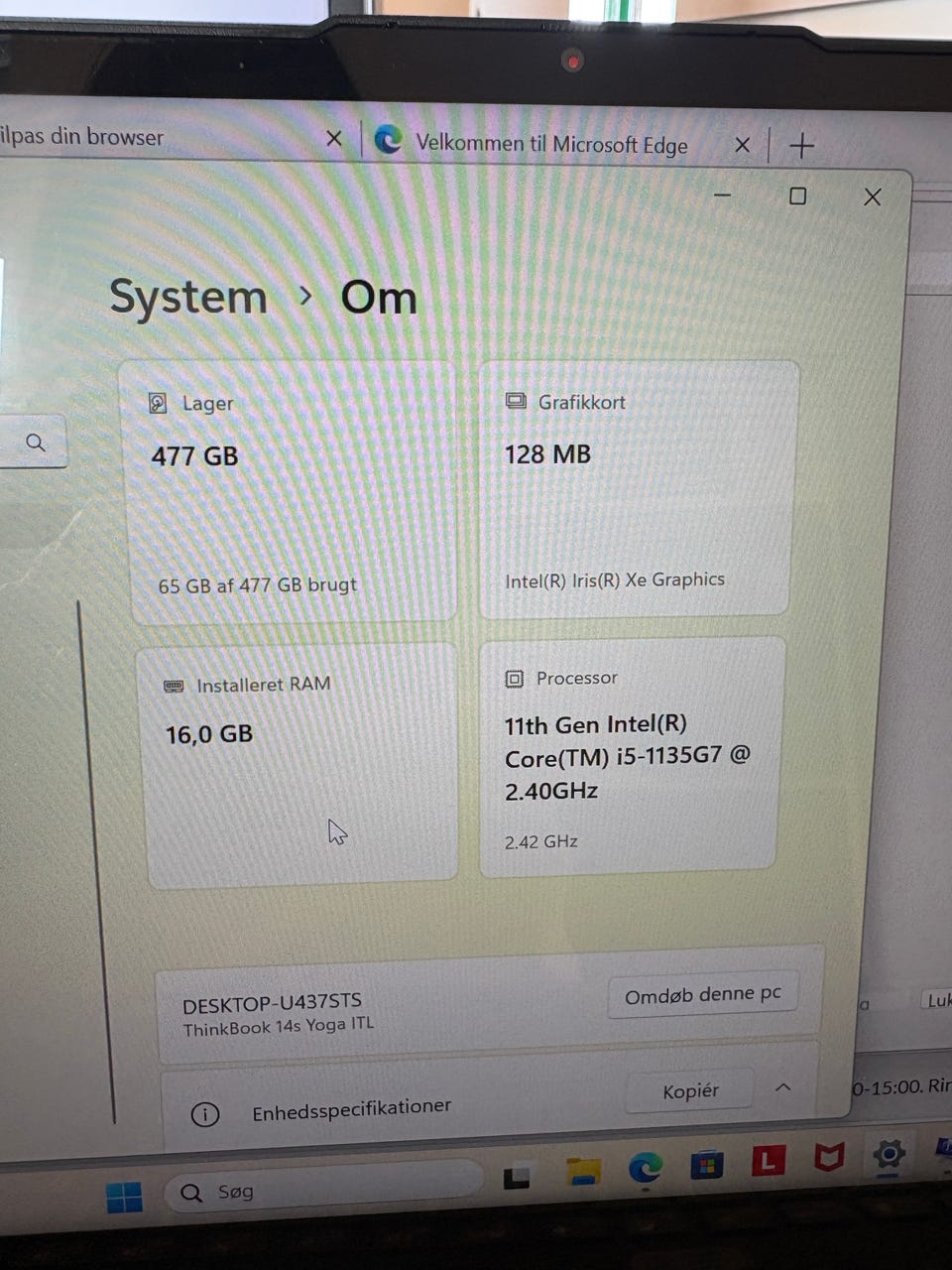Image resolution: width=952 pixels, height=1270 pixels.
Task: Click the Installeret RAM memory icon
Action: [x=174, y=686]
